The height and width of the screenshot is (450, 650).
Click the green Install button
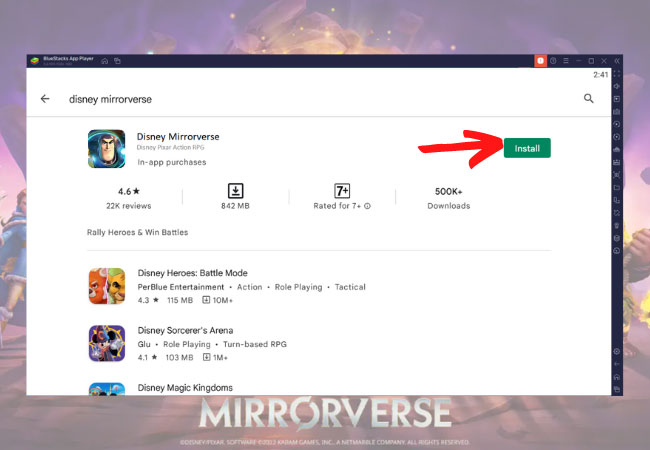(527, 148)
